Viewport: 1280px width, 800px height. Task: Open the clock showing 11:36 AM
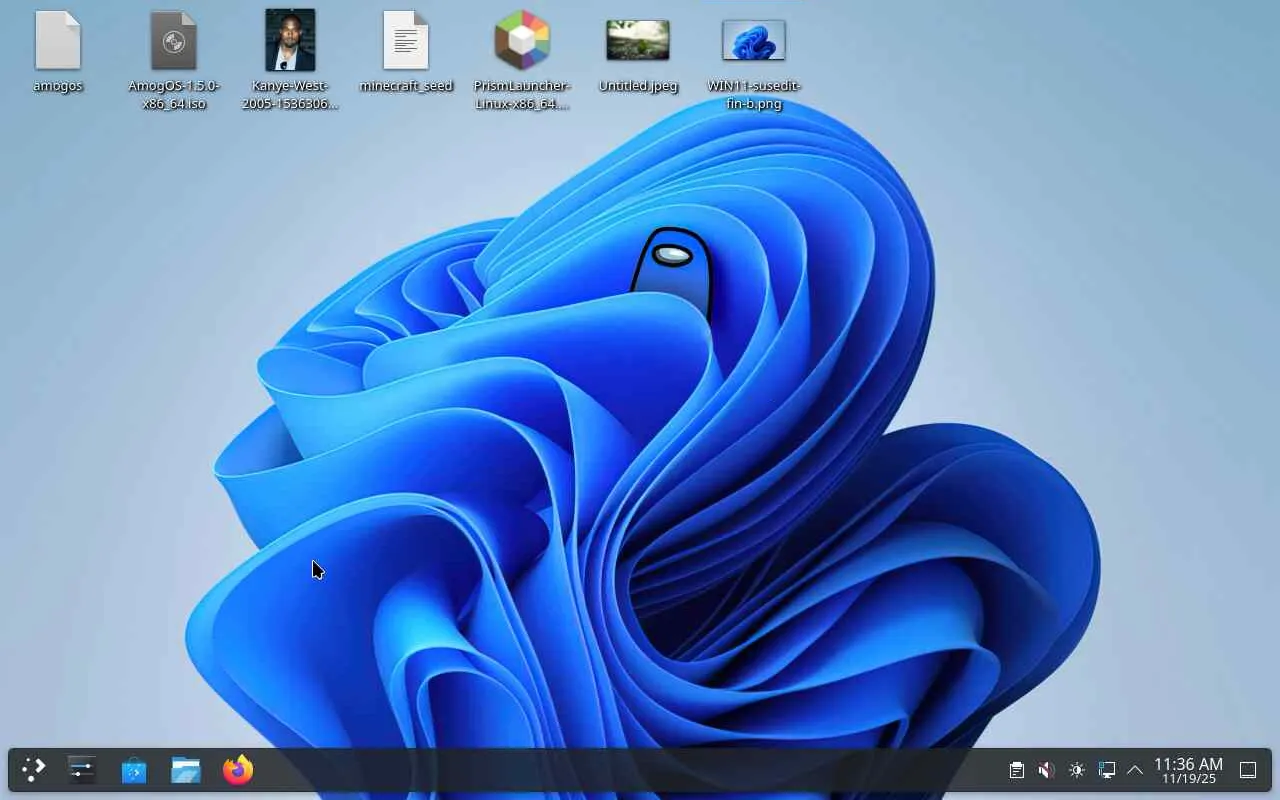pos(1189,770)
